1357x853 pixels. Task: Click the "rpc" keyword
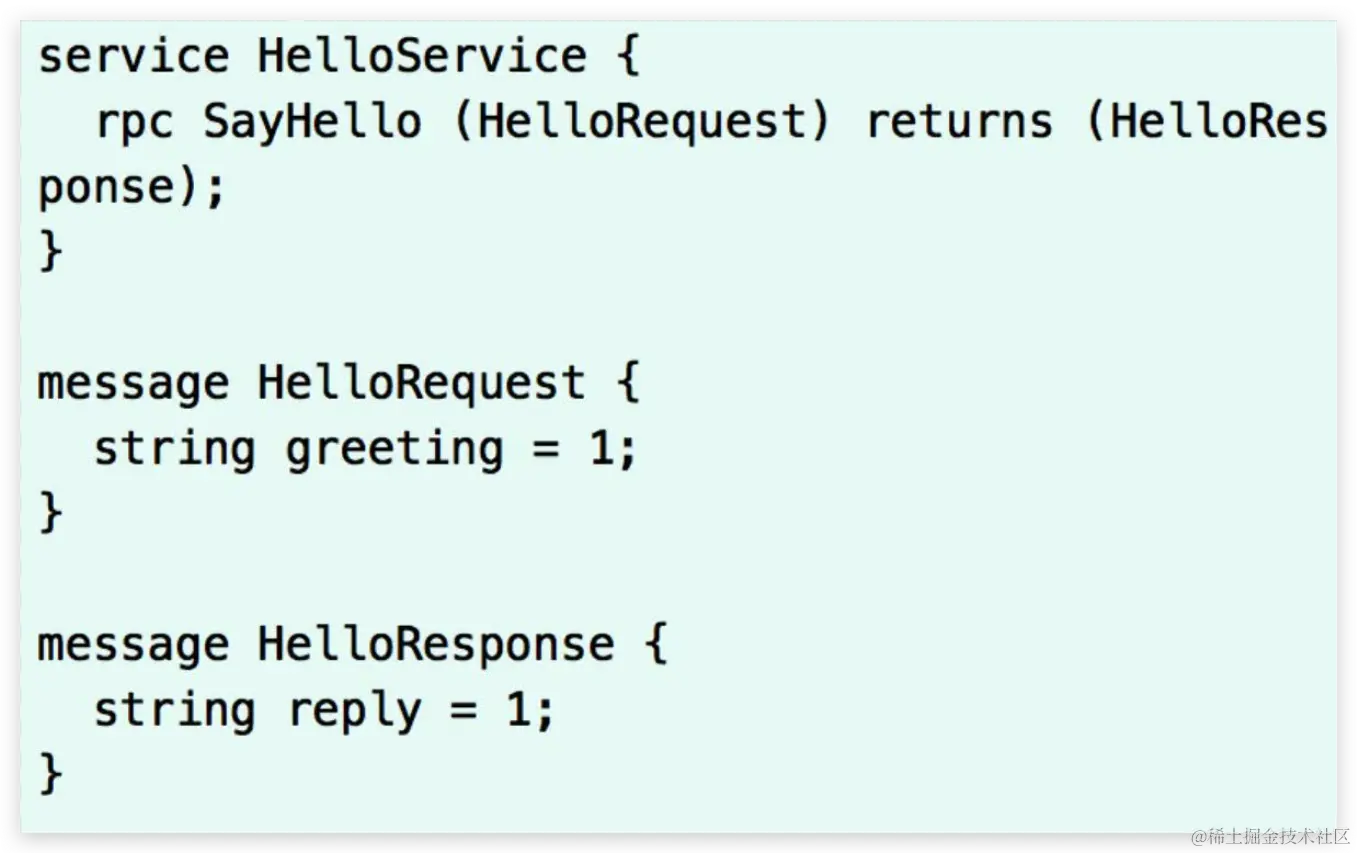(134, 123)
